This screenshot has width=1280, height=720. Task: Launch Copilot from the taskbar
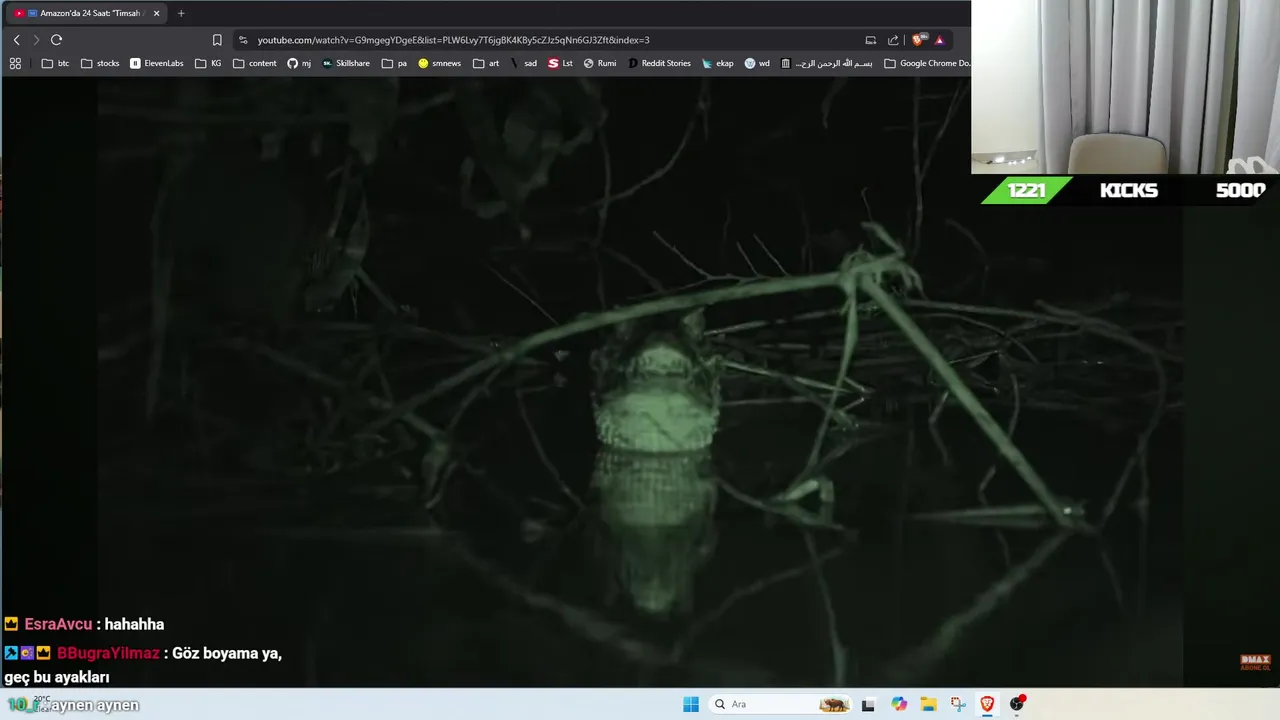(x=899, y=704)
